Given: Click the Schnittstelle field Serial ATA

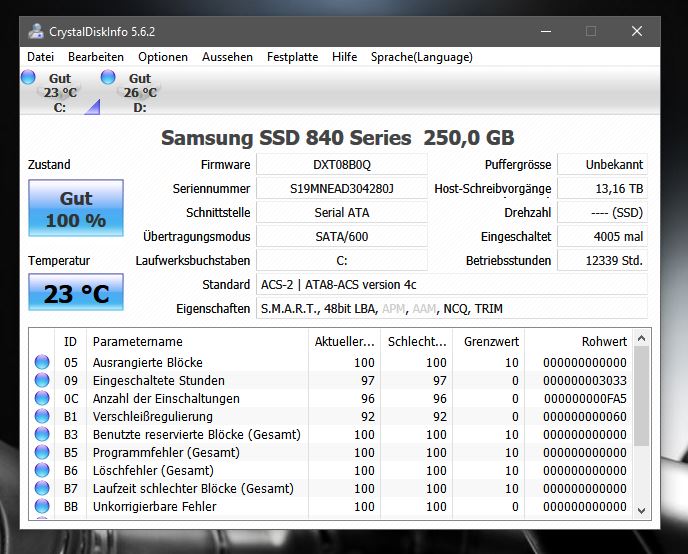Looking at the screenshot, I should point(342,213).
